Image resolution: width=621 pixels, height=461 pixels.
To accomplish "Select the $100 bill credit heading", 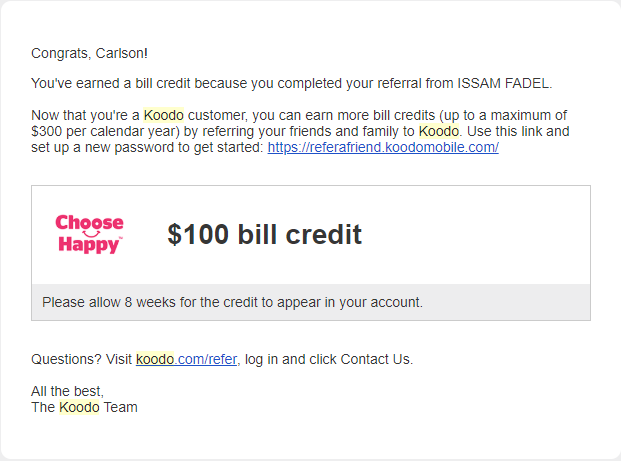I will 265,234.
